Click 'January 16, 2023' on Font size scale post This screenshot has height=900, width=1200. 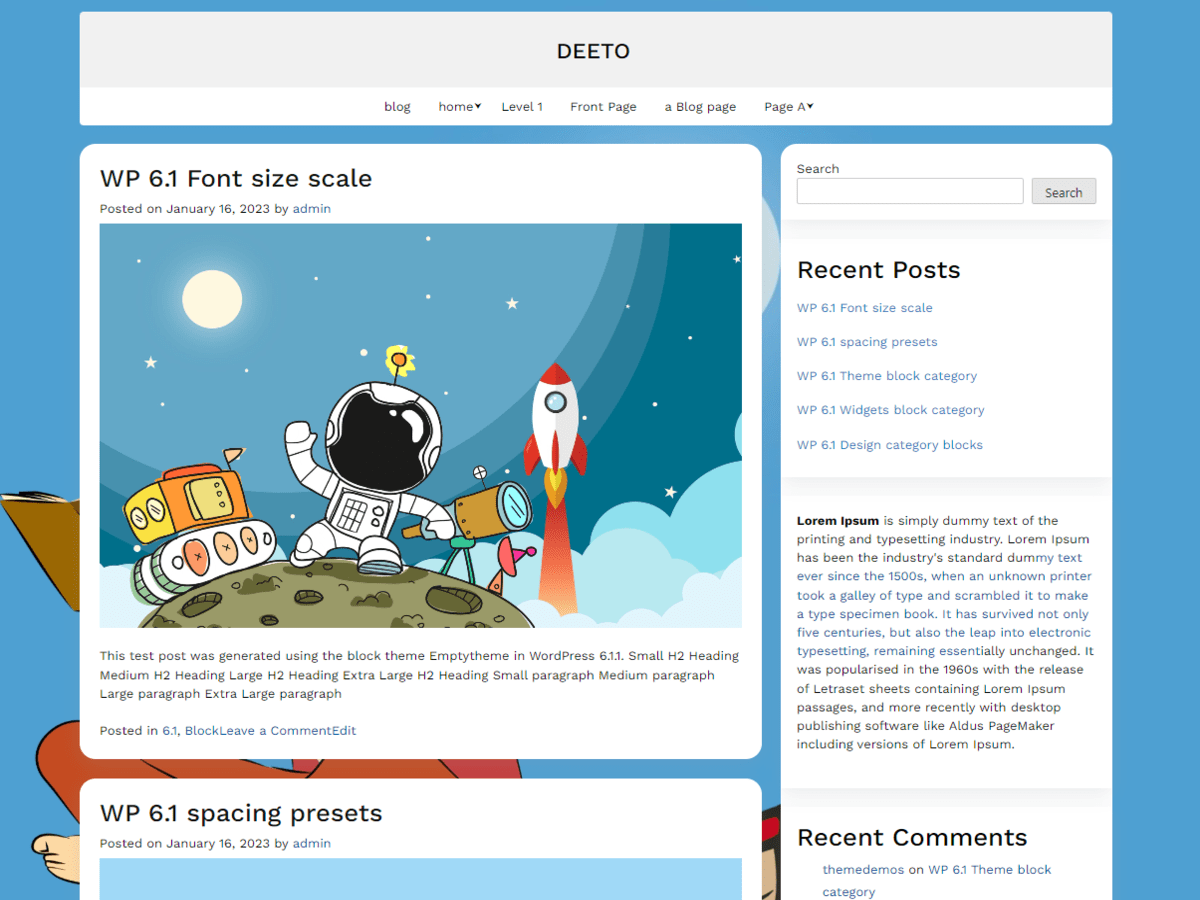[218, 209]
